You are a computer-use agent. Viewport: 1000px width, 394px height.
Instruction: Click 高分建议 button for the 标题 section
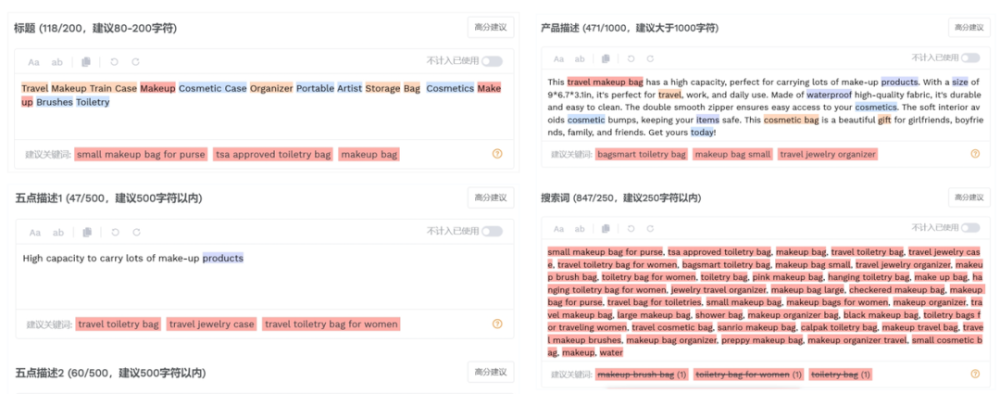point(490,27)
